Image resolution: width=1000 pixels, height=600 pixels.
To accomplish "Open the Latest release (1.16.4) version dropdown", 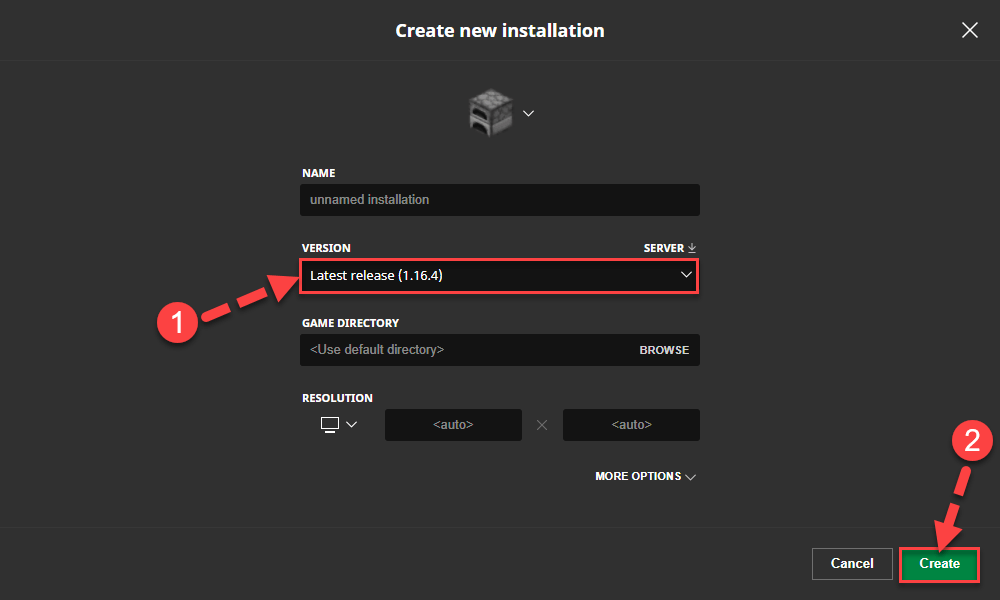I will [x=499, y=275].
